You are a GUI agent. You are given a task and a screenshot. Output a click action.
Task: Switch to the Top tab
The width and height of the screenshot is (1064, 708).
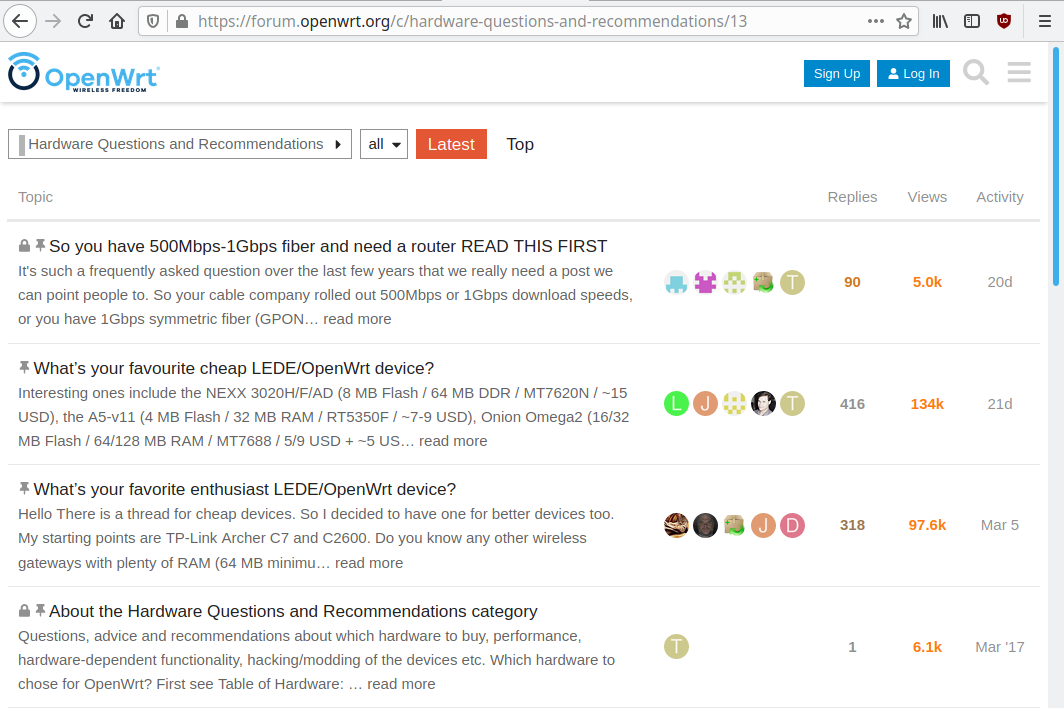pos(520,144)
